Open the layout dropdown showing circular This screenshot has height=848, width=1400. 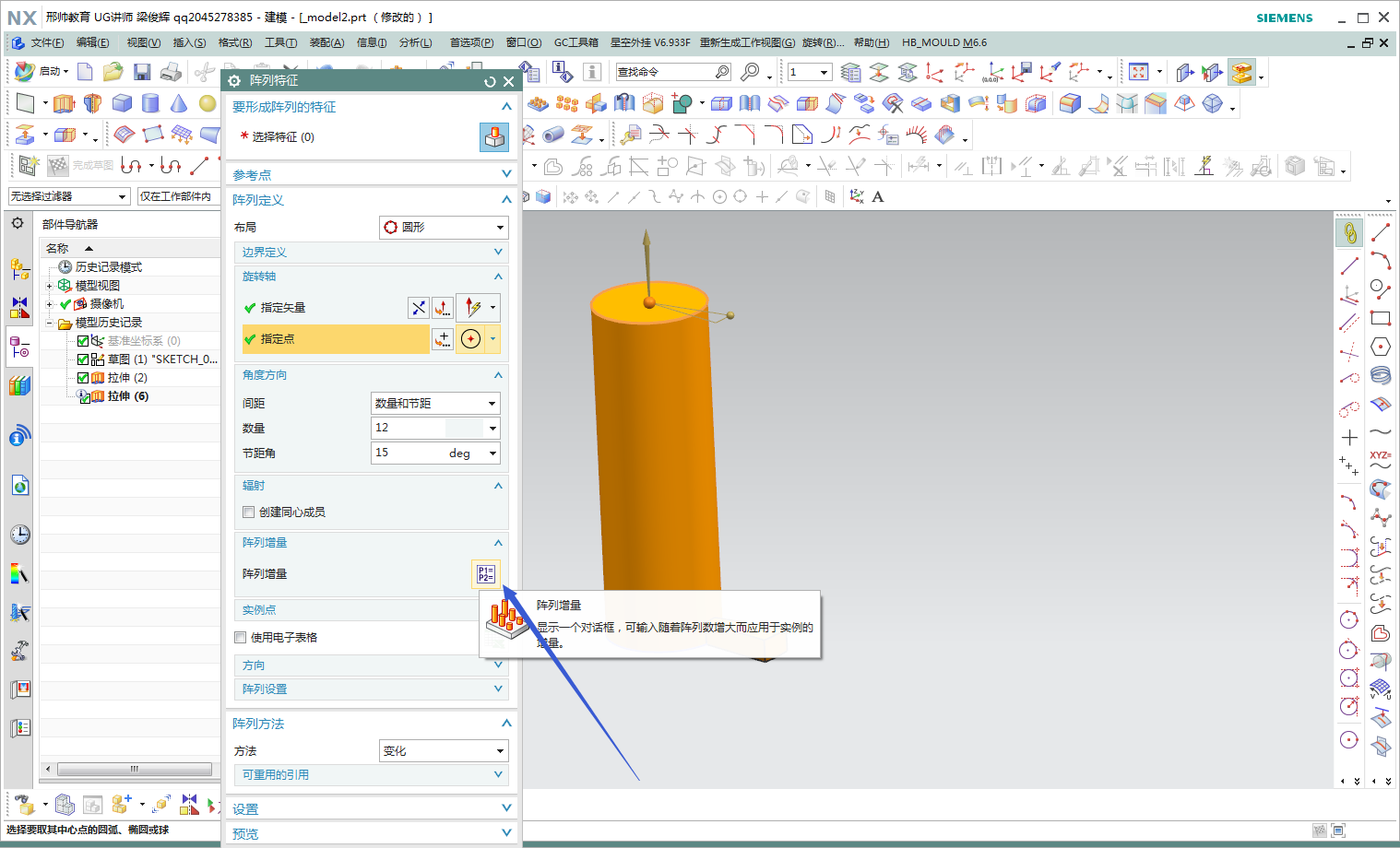(444, 227)
